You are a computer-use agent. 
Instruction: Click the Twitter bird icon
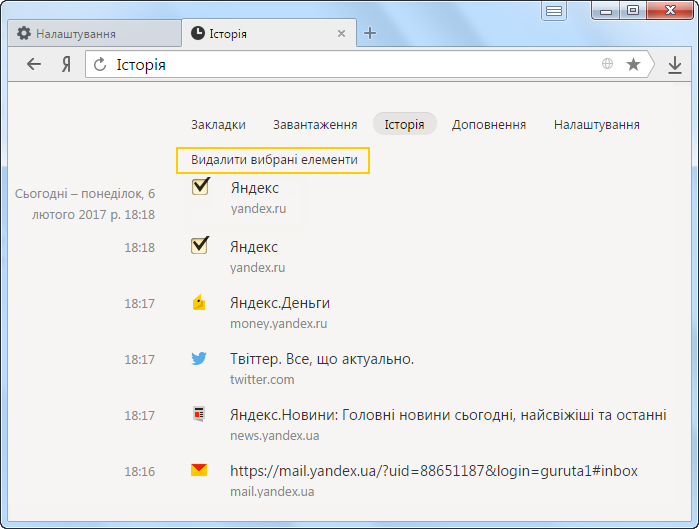pos(199,358)
